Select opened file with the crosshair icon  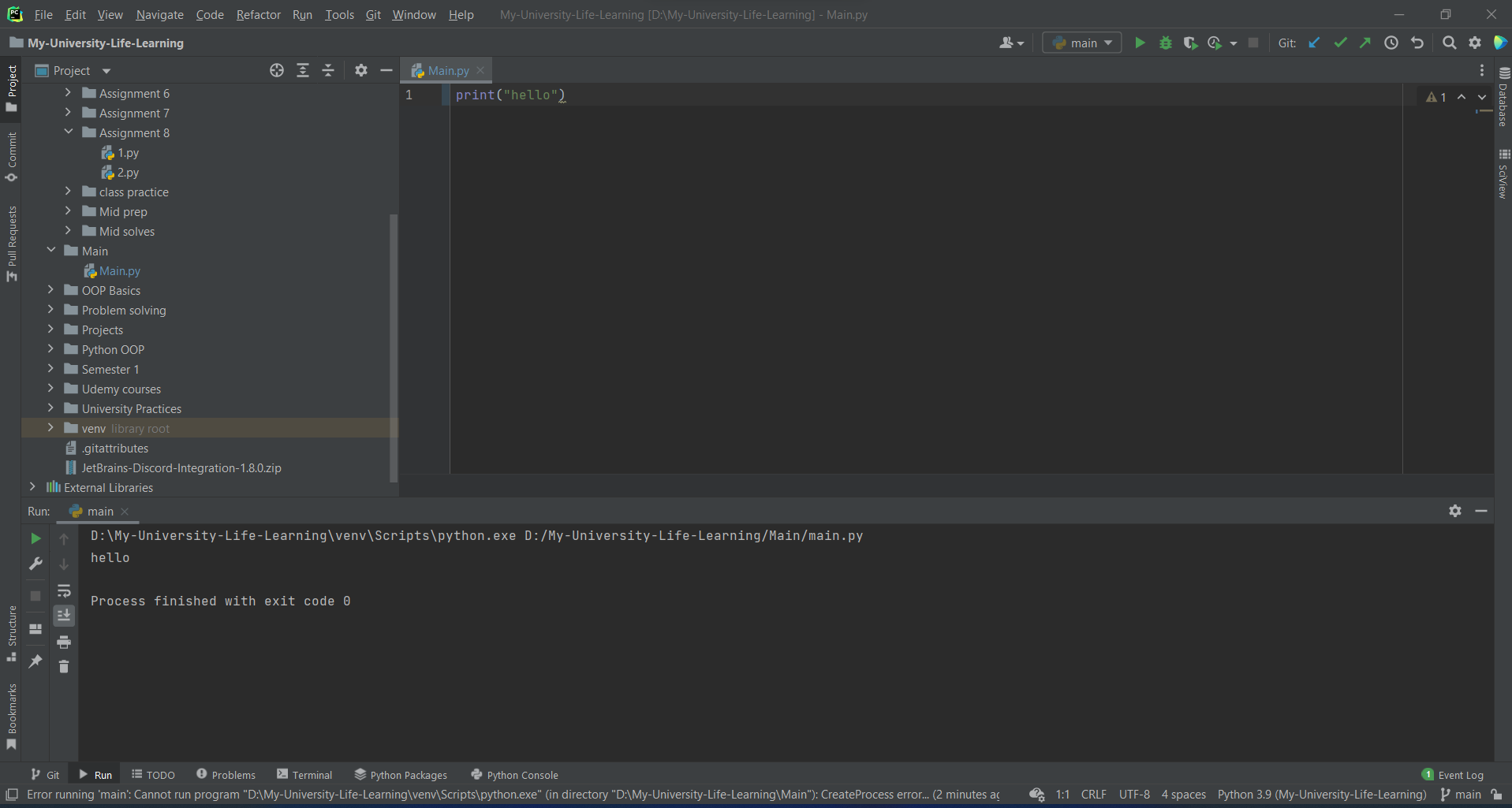pyautogui.click(x=276, y=70)
